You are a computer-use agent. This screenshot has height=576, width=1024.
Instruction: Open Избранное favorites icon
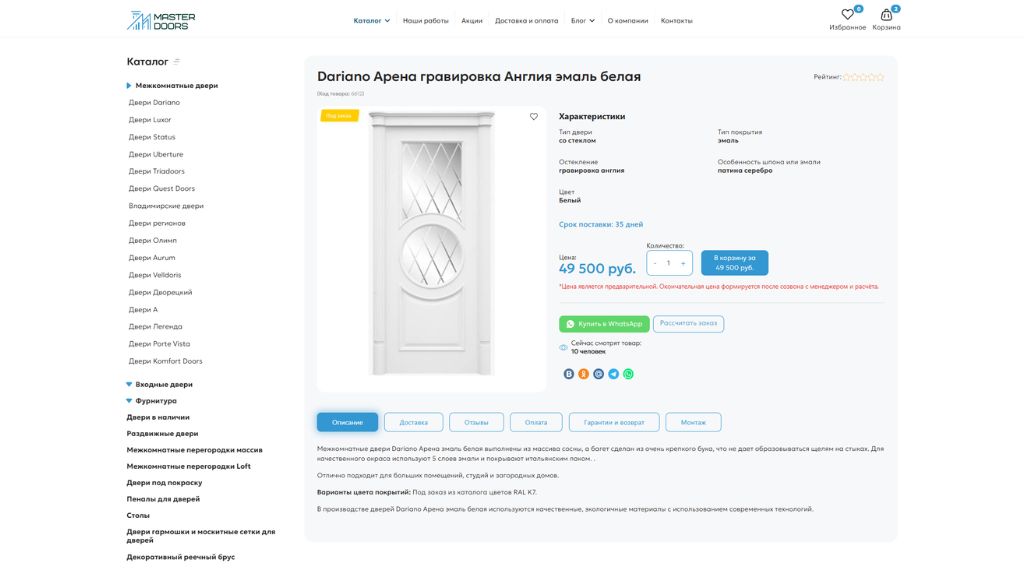pos(847,12)
